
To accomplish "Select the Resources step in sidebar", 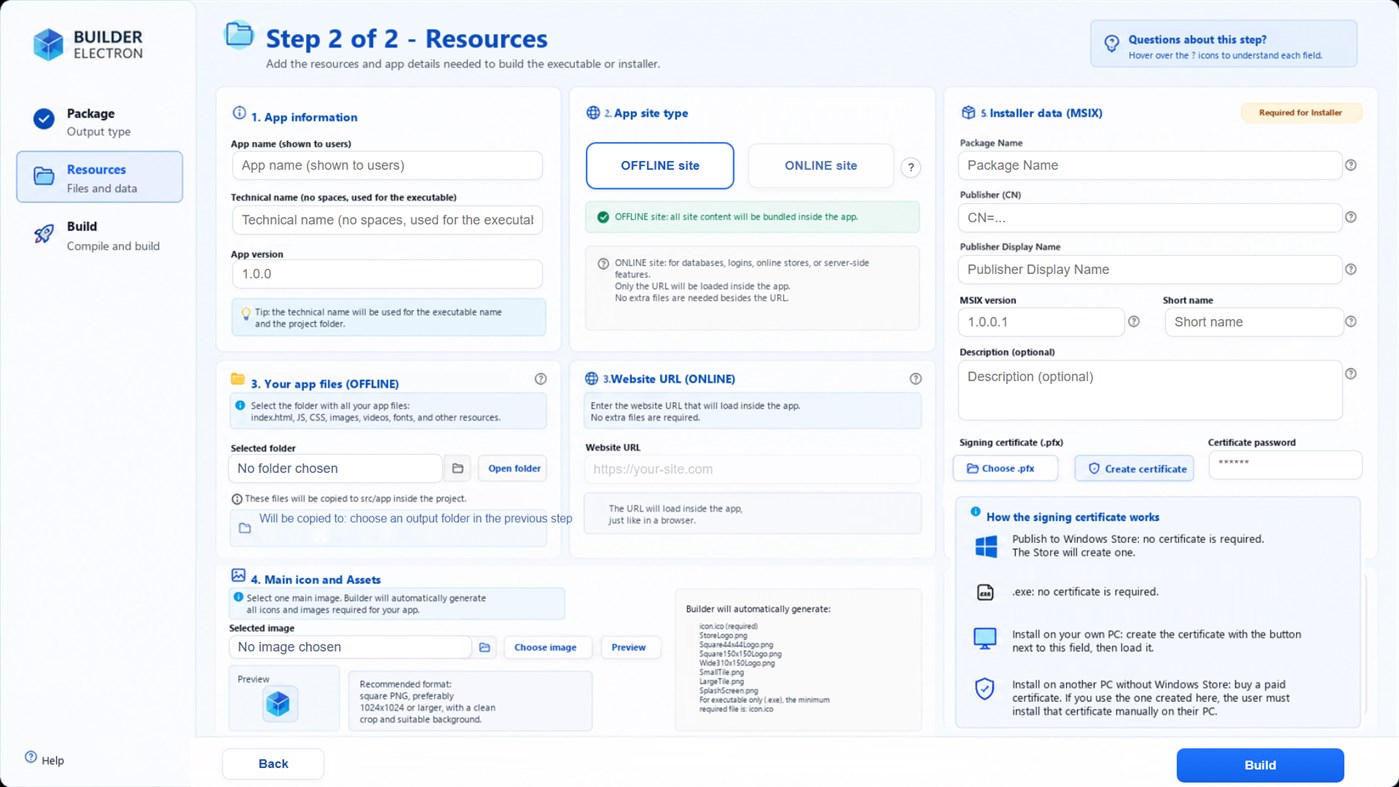I will coord(99,177).
